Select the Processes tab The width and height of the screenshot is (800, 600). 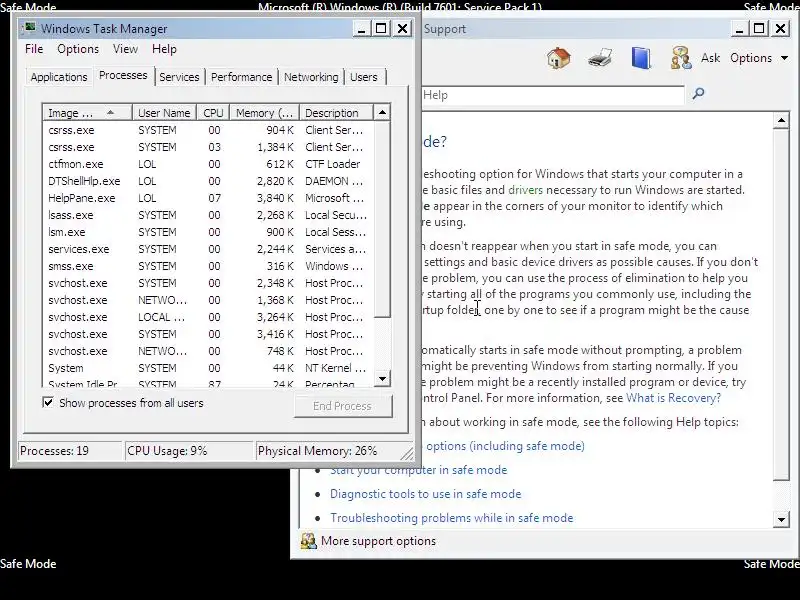[x=123, y=76]
